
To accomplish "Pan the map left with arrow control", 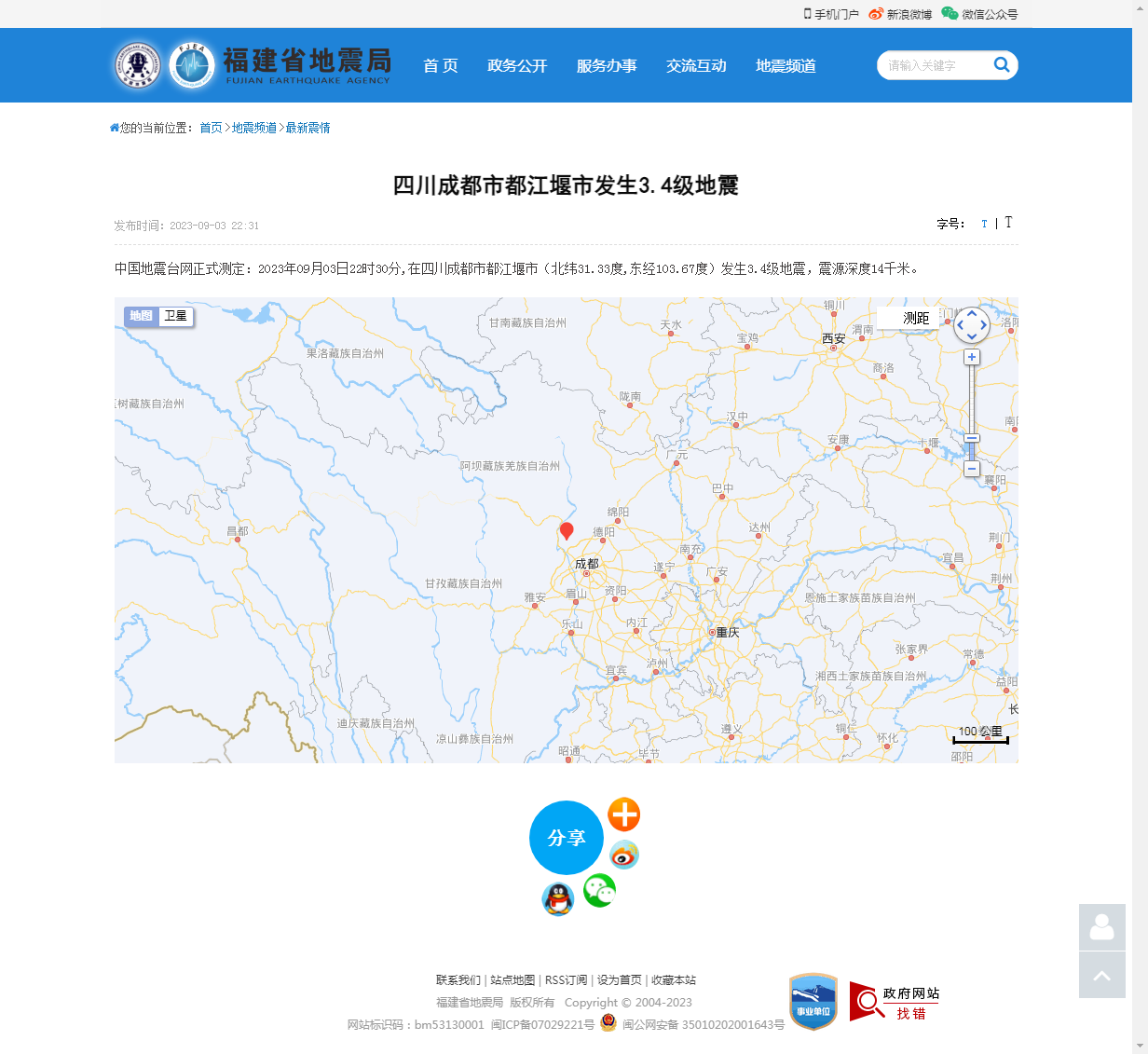I will pos(961,325).
